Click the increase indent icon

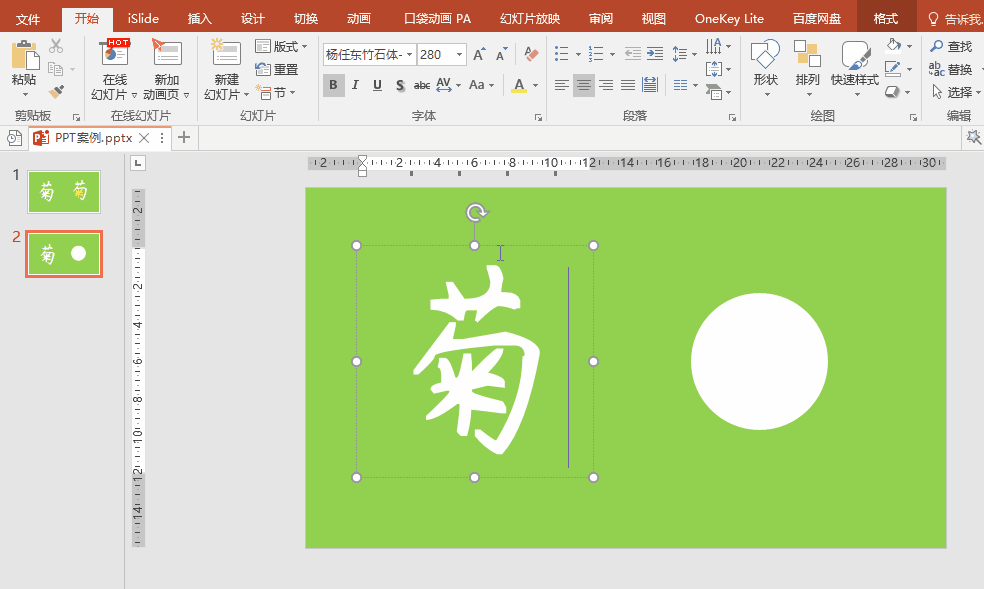654,54
